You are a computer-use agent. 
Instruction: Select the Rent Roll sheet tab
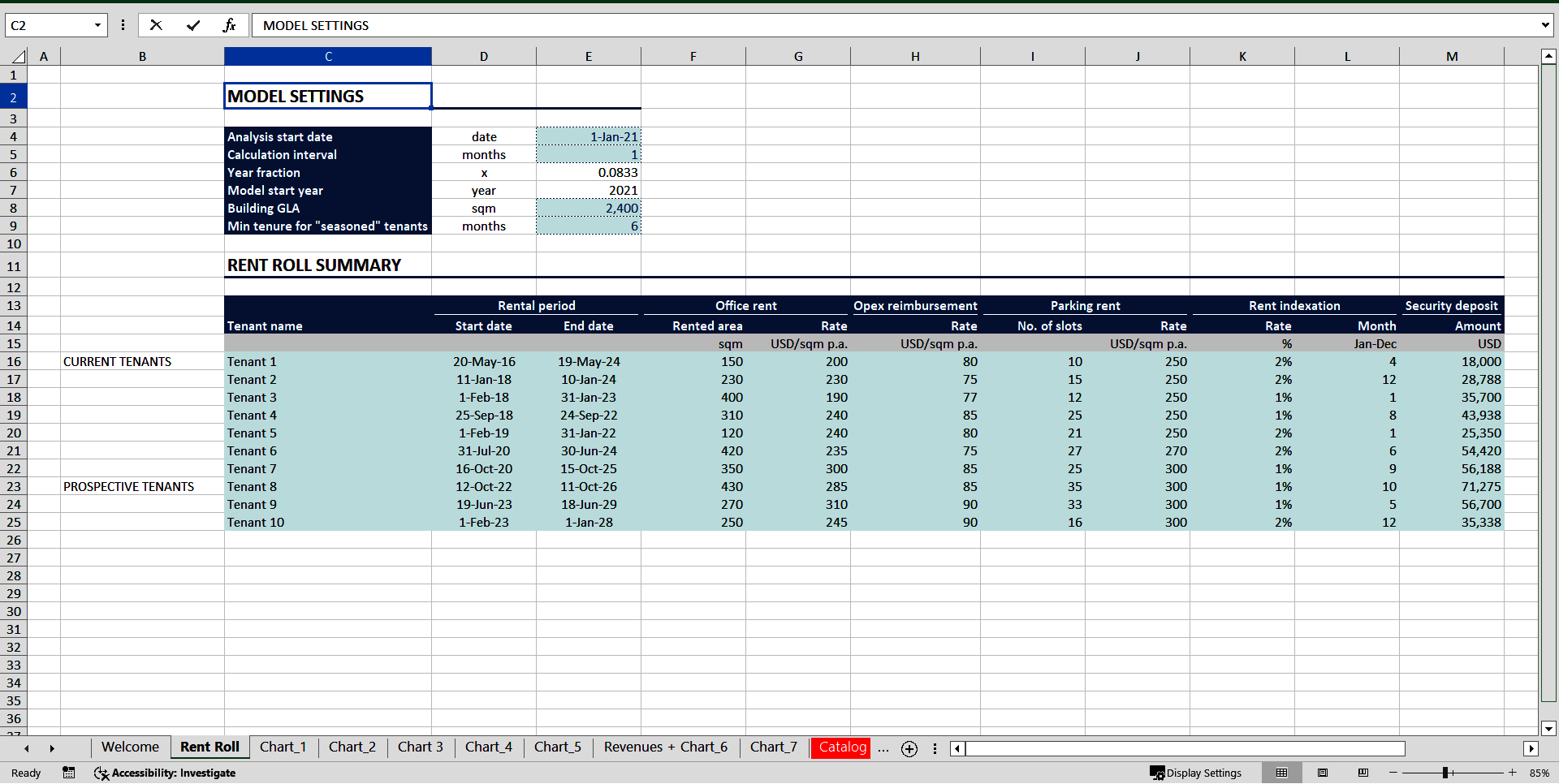click(209, 747)
